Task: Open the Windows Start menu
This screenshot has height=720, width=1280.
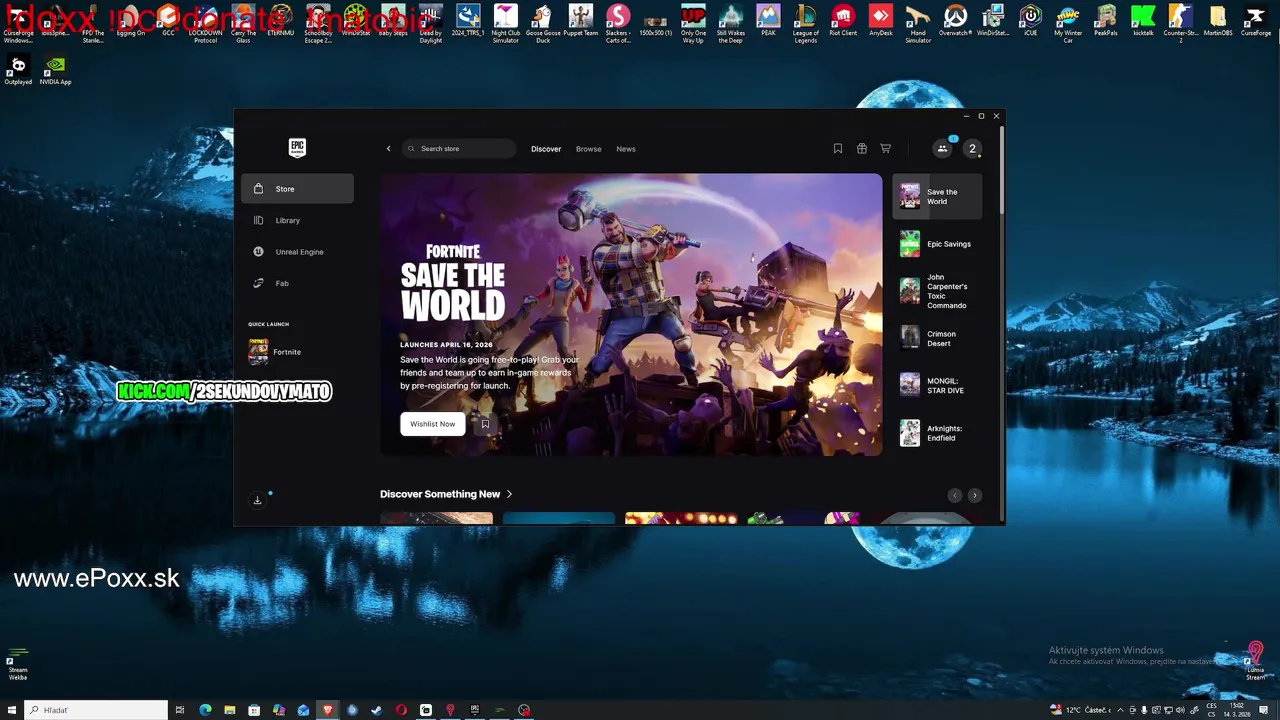Action: pos(11,710)
